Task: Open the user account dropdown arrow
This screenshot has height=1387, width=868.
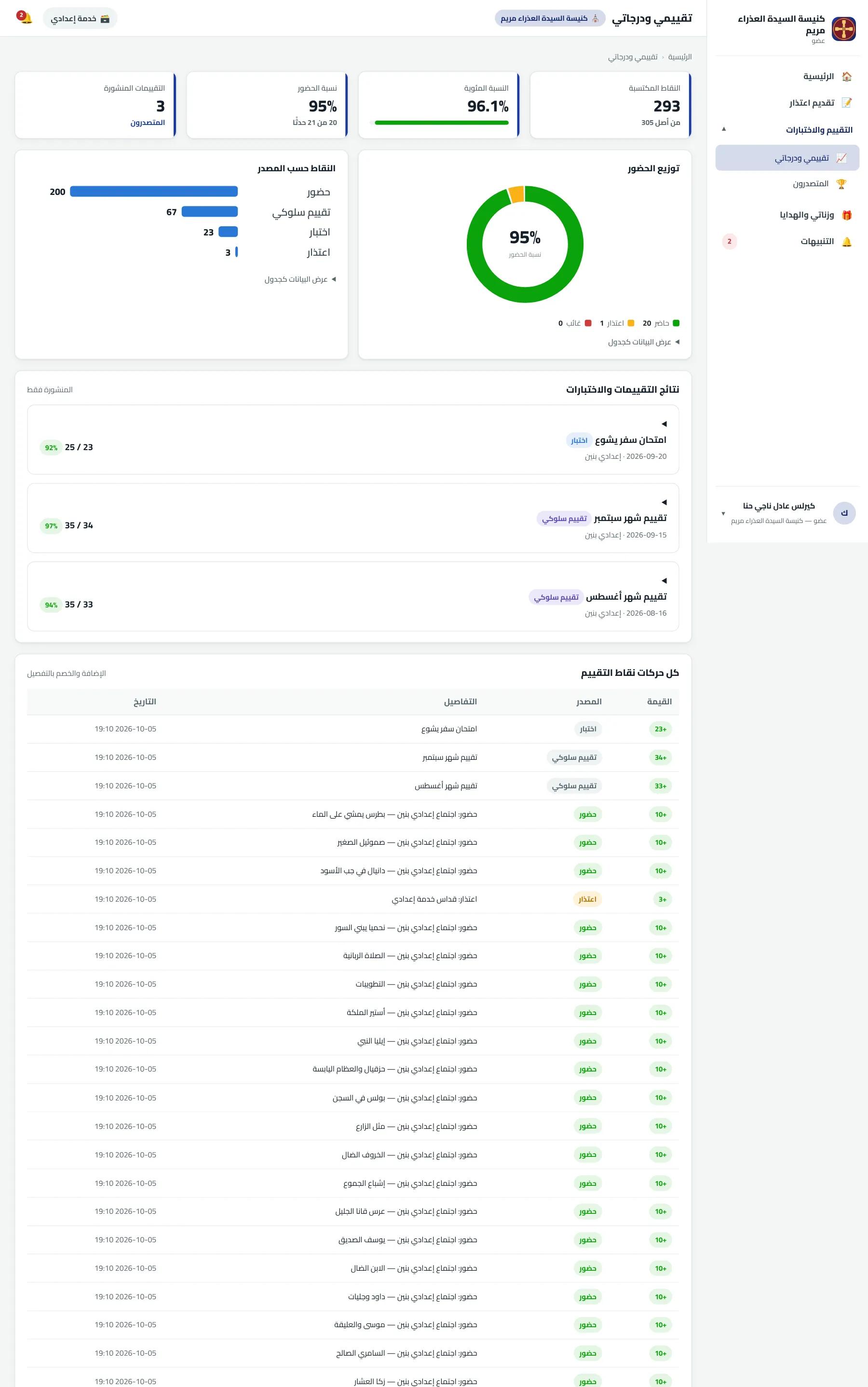Action: 723,513
